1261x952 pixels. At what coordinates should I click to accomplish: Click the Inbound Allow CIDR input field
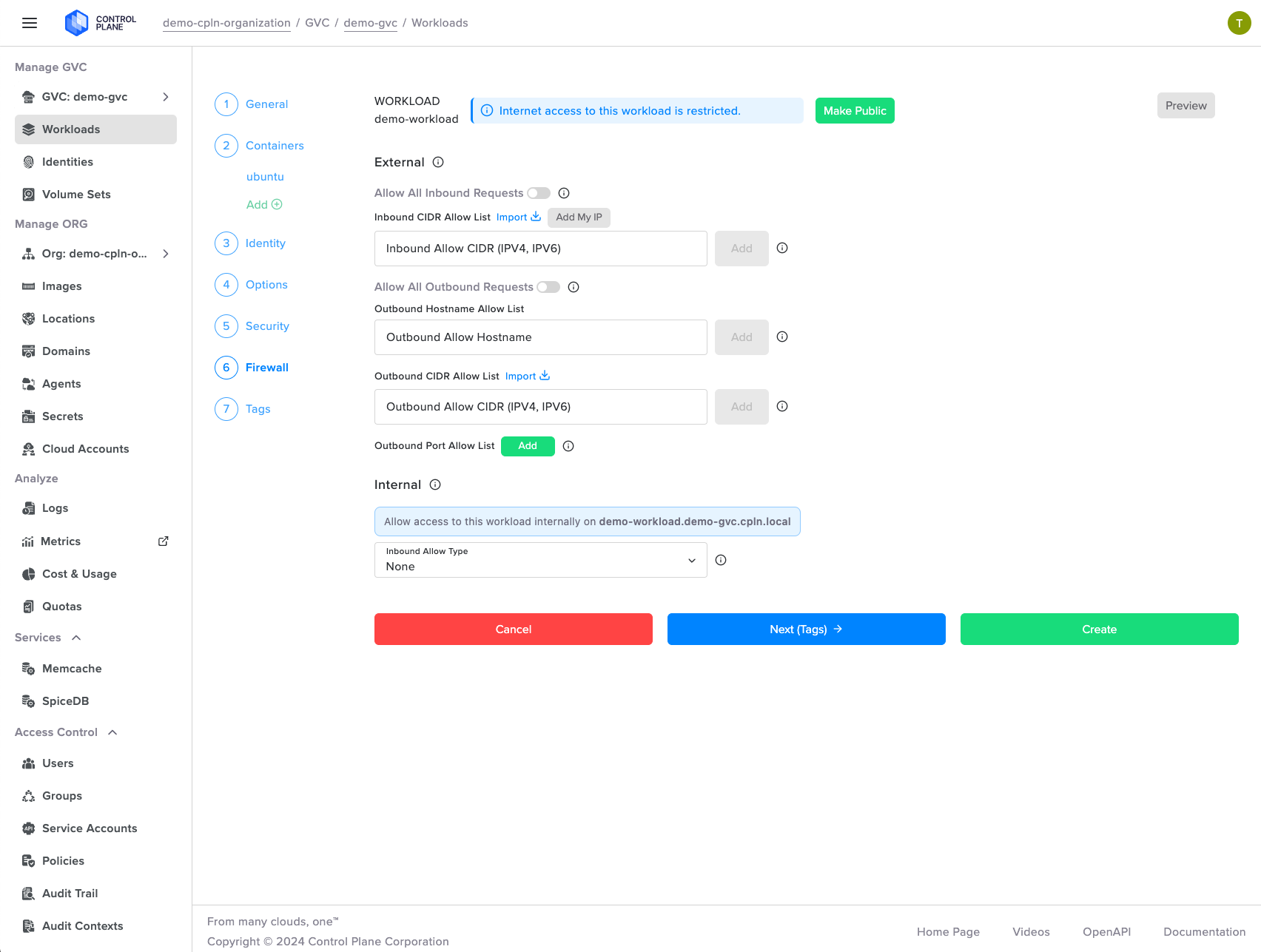pyautogui.click(x=540, y=249)
